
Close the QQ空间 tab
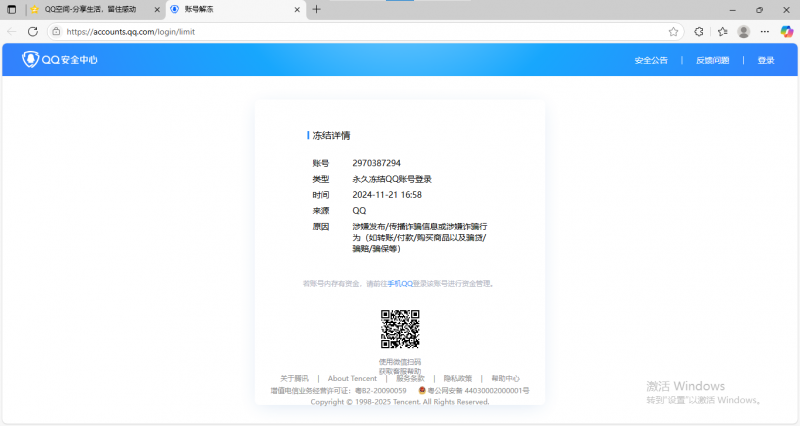pos(157,9)
